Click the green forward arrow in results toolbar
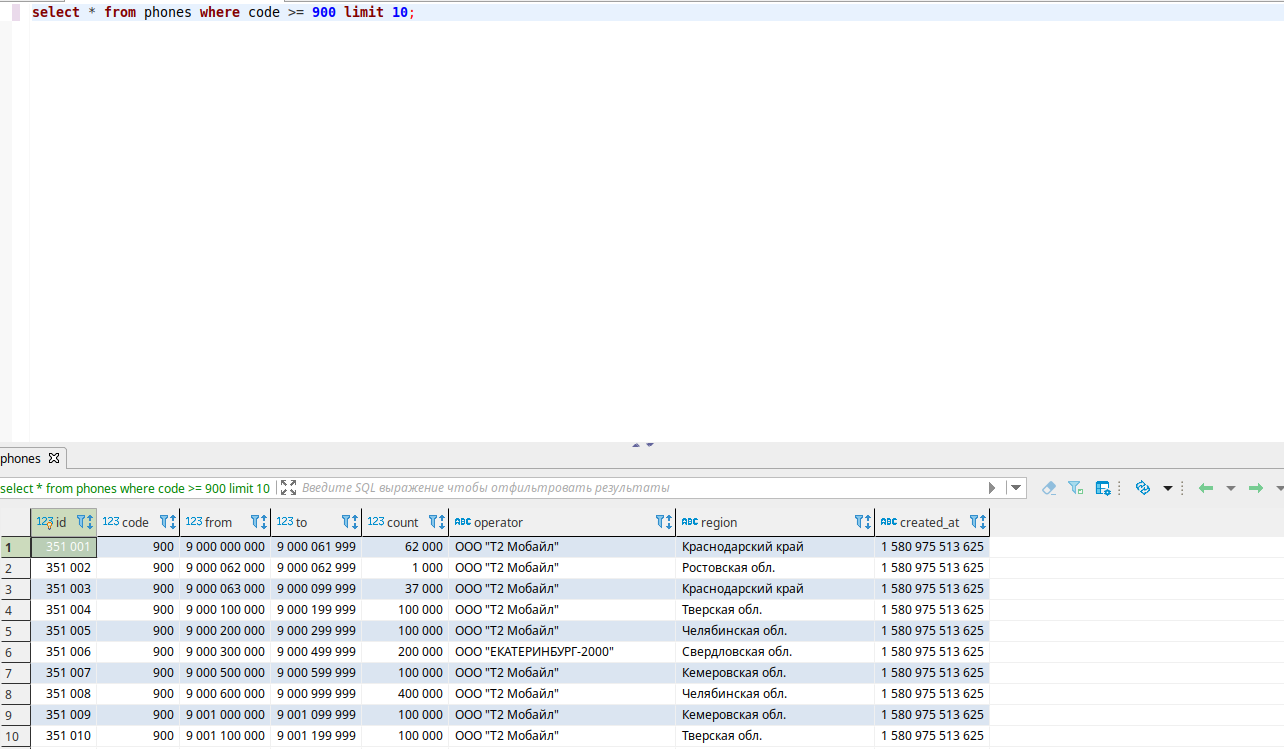Image resolution: width=1284 pixels, height=749 pixels. tap(1256, 488)
